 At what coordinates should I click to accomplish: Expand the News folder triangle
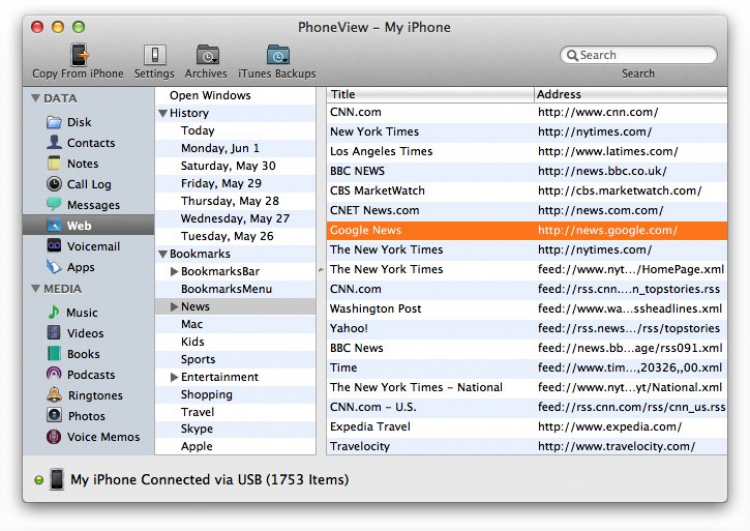(175, 307)
